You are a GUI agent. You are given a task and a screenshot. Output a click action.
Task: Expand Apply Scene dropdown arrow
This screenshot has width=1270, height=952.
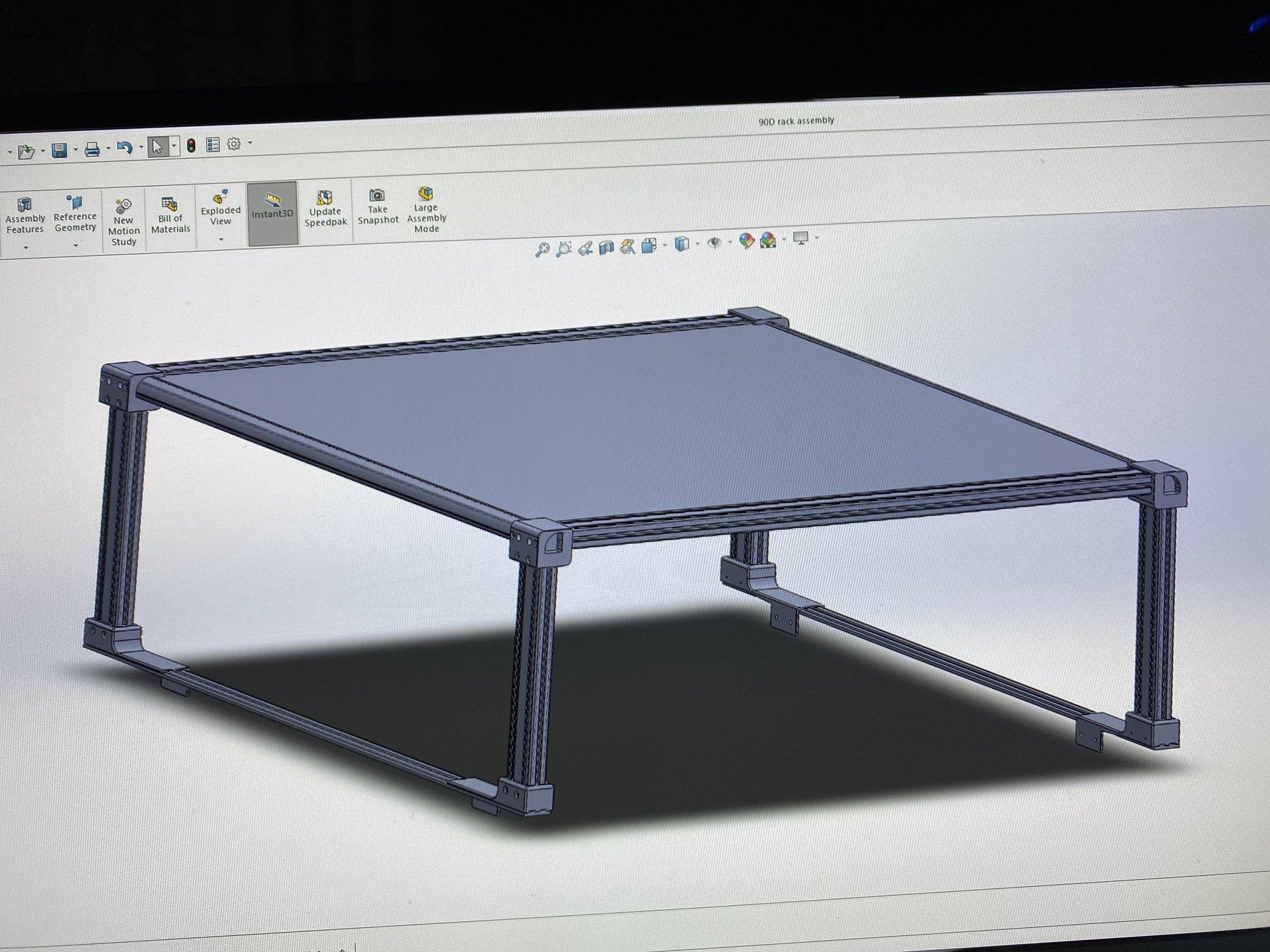coord(783,239)
